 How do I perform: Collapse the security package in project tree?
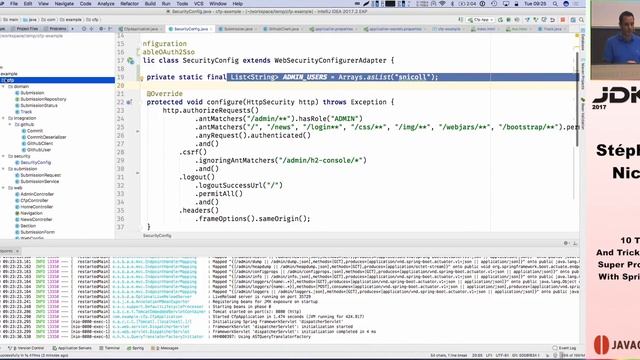pos(3,156)
